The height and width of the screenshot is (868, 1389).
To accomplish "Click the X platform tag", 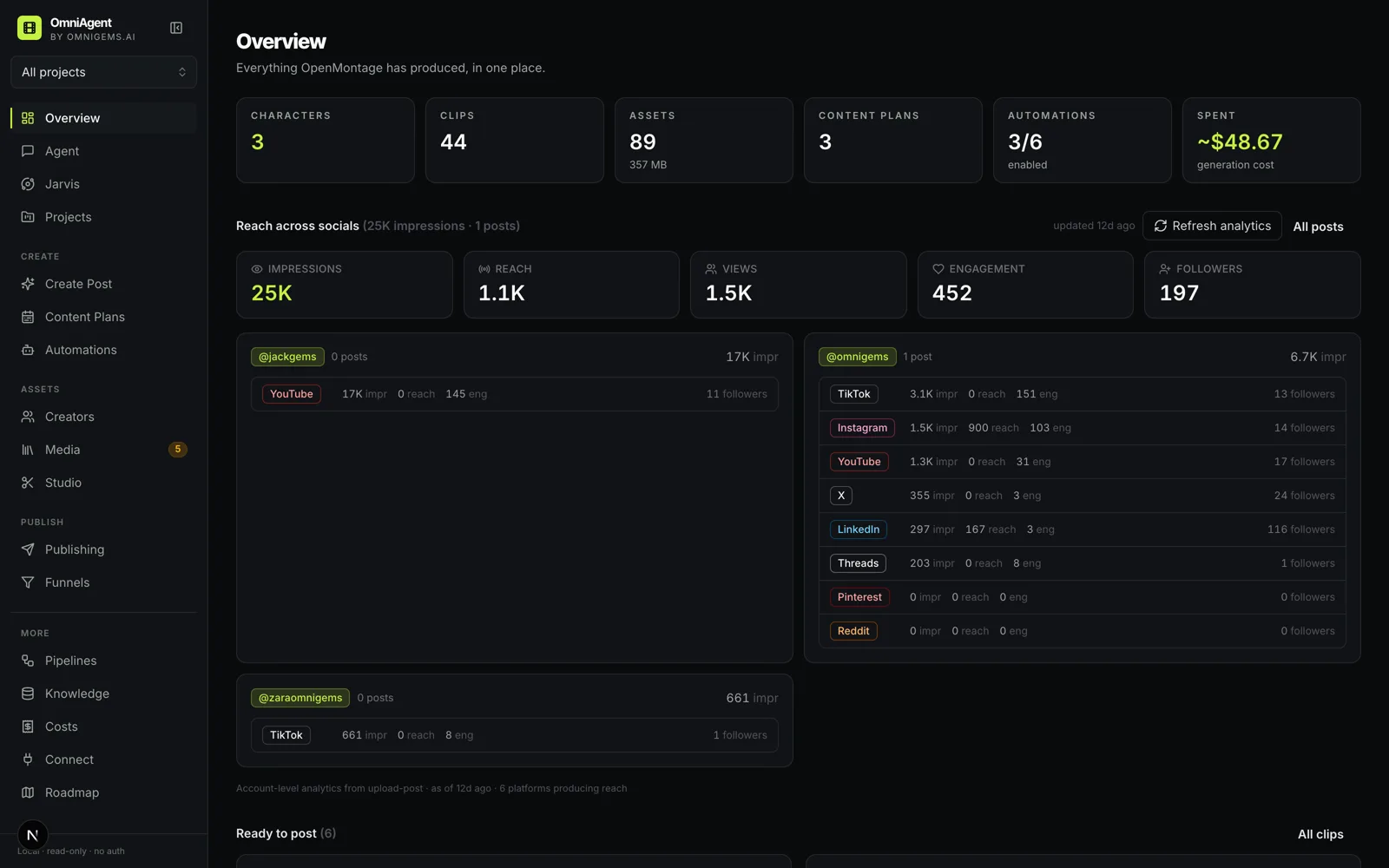I will 841,496.
